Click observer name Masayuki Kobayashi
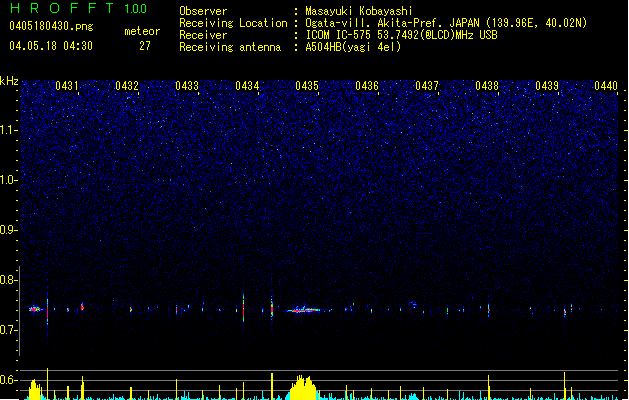 coord(359,11)
